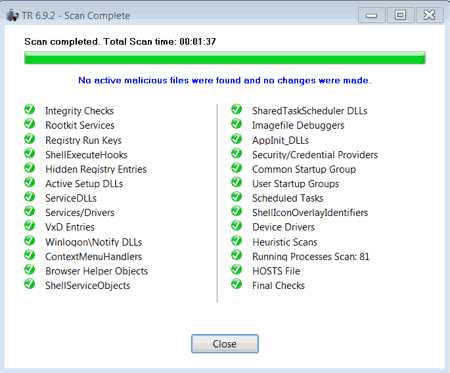Click the ServiceDLLs check mark icon

click(30, 197)
